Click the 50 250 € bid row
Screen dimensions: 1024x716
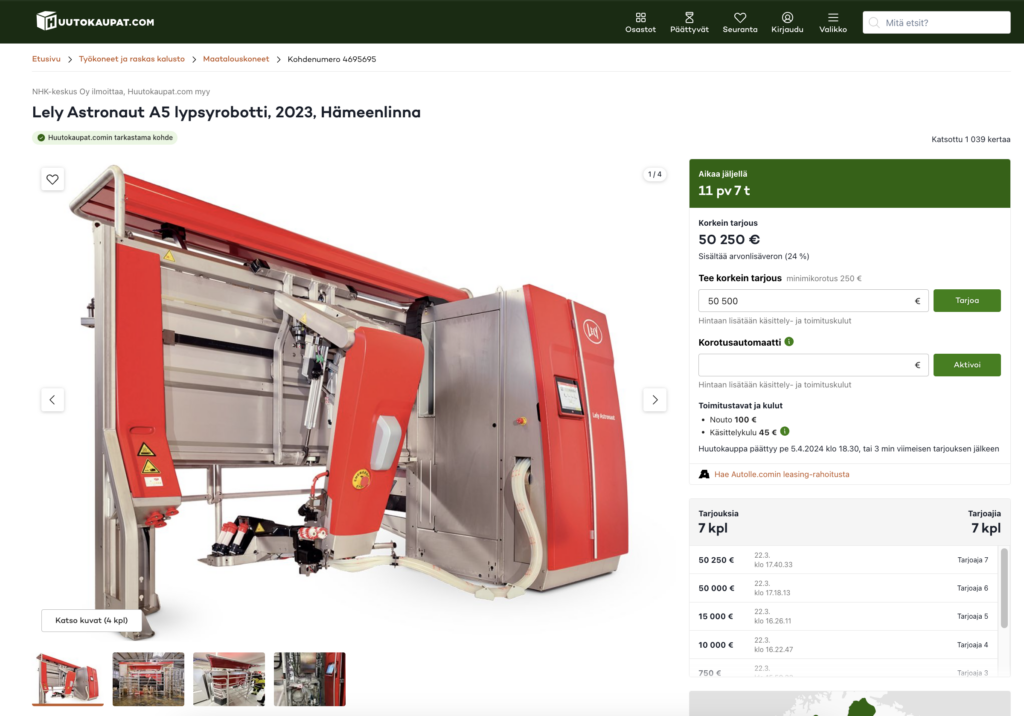coord(845,560)
